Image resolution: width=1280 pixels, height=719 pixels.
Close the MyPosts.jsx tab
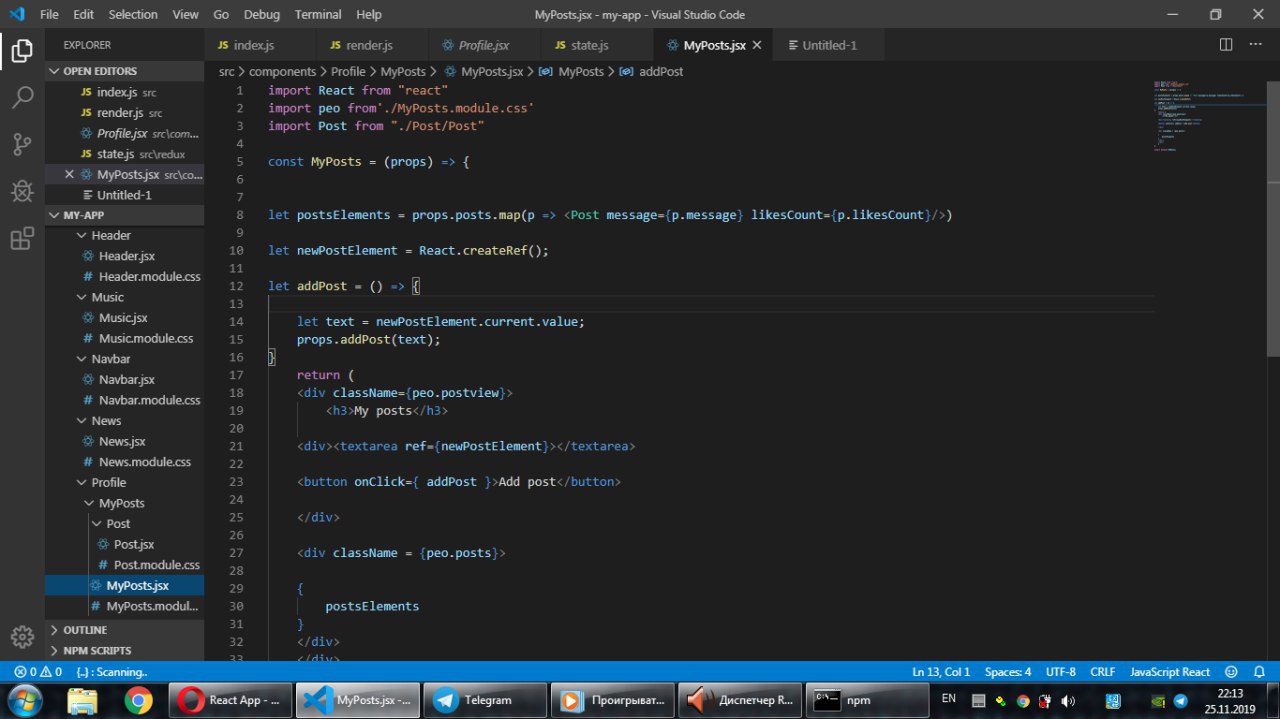[x=757, y=45]
